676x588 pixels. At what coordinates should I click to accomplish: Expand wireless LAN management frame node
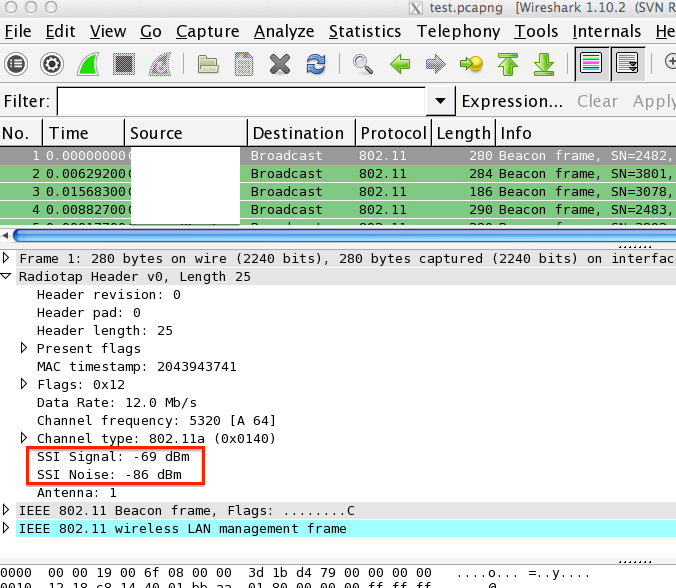pyautogui.click(x=6, y=528)
